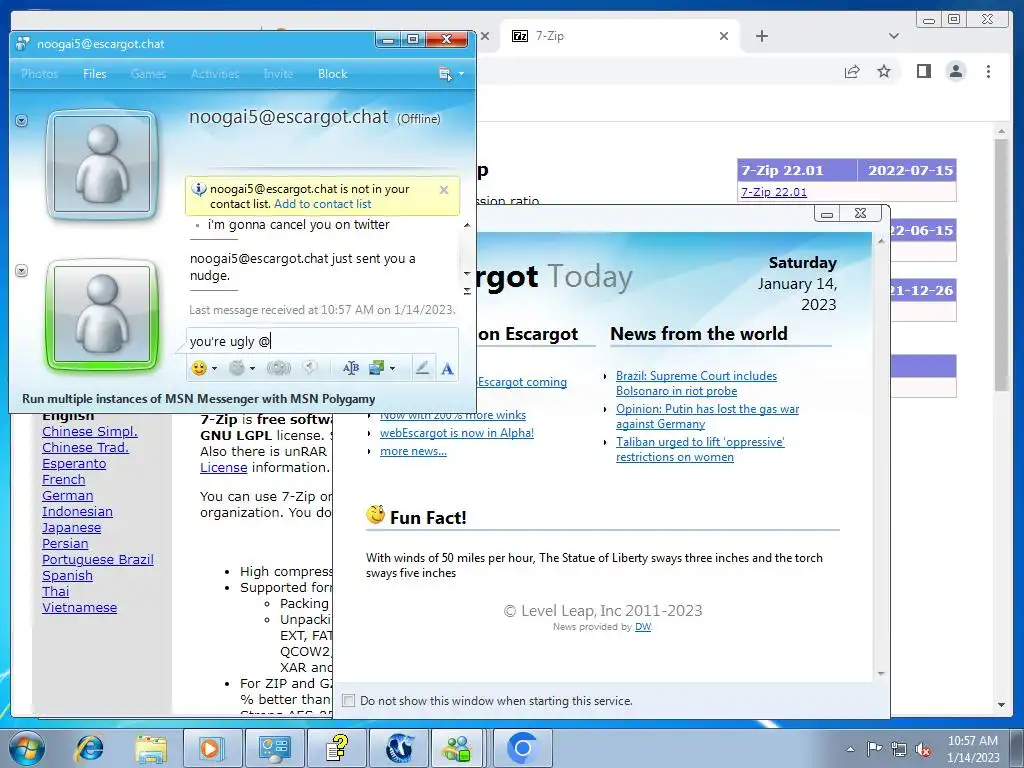Switch 7-Zip site to Vietnamese
Screen dimensions: 1024x768
(x=79, y=607)
